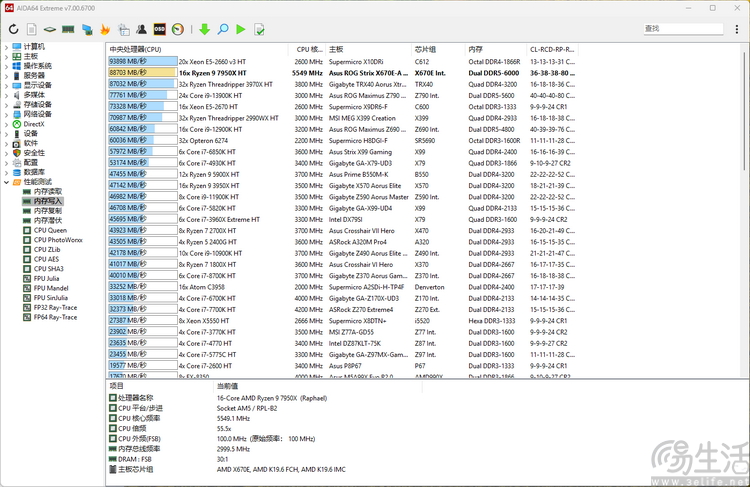The height and width of the screenshot is (487, 750).
Task: Open the FP64 Ray-Trace benchmark
Action: tap(55, 317)
